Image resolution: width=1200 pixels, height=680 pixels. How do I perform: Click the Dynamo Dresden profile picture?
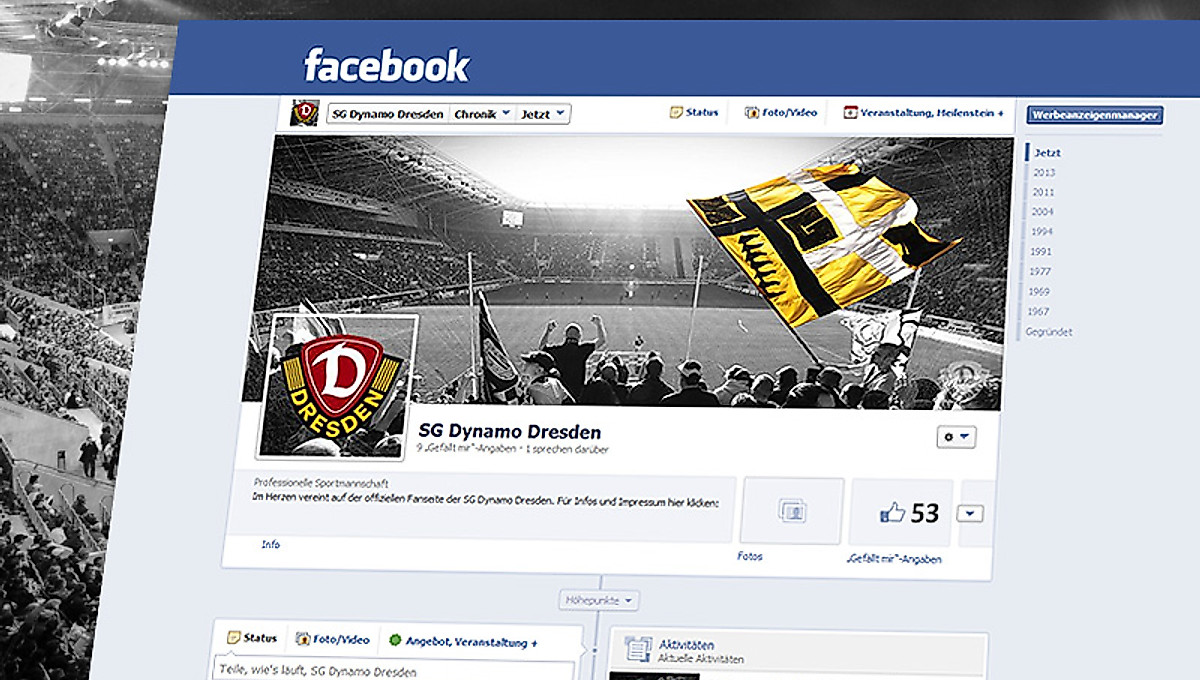[336, 385]
